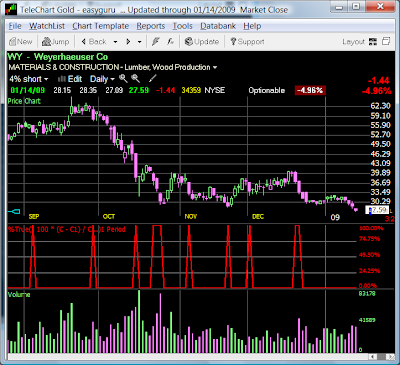This screenshot has height=365, width=400.
Task: Click the Jump toolbar button
Action: (55, 42)
